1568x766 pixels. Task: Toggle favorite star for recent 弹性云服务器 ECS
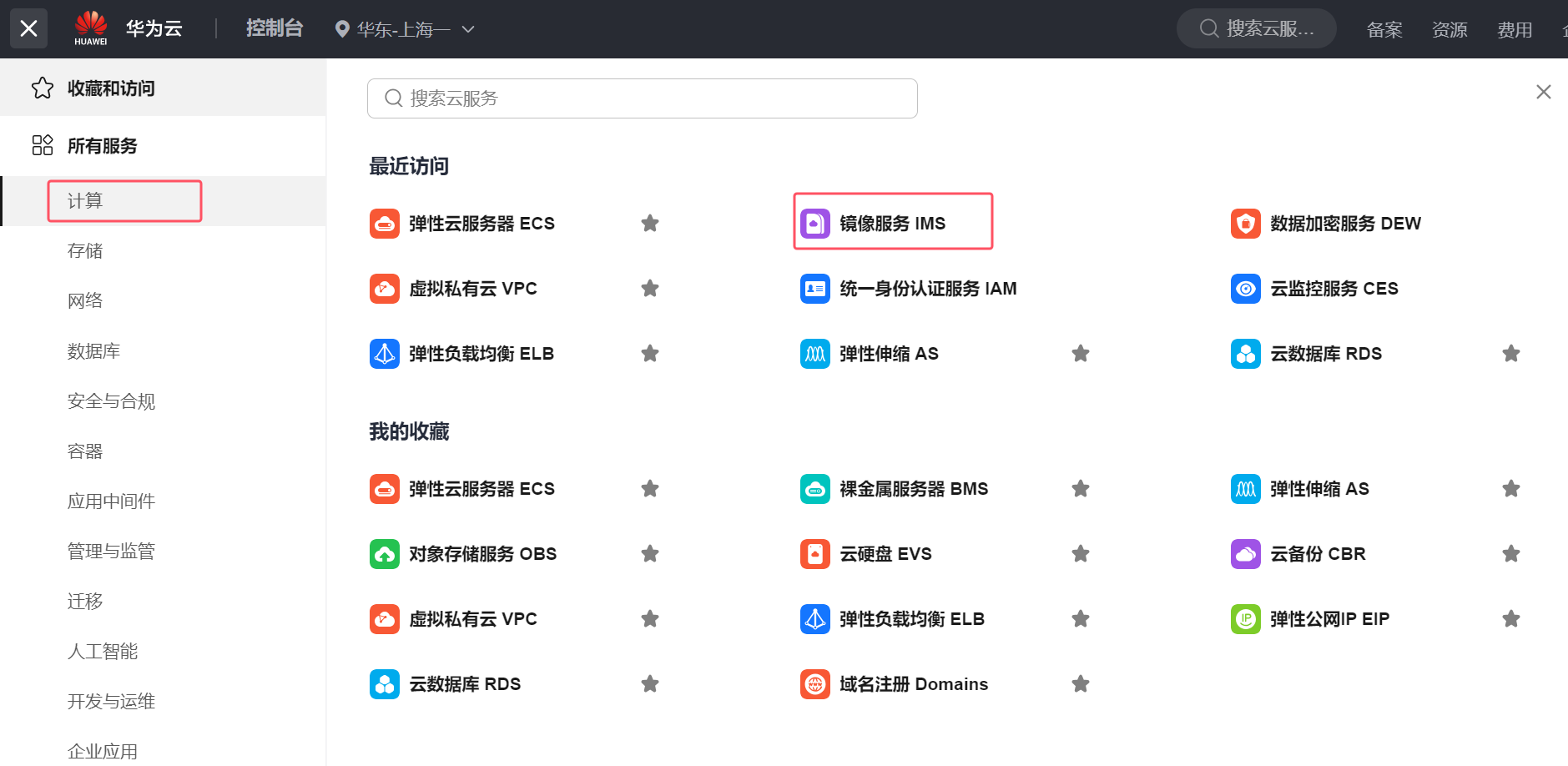click(x=650, y=223)
